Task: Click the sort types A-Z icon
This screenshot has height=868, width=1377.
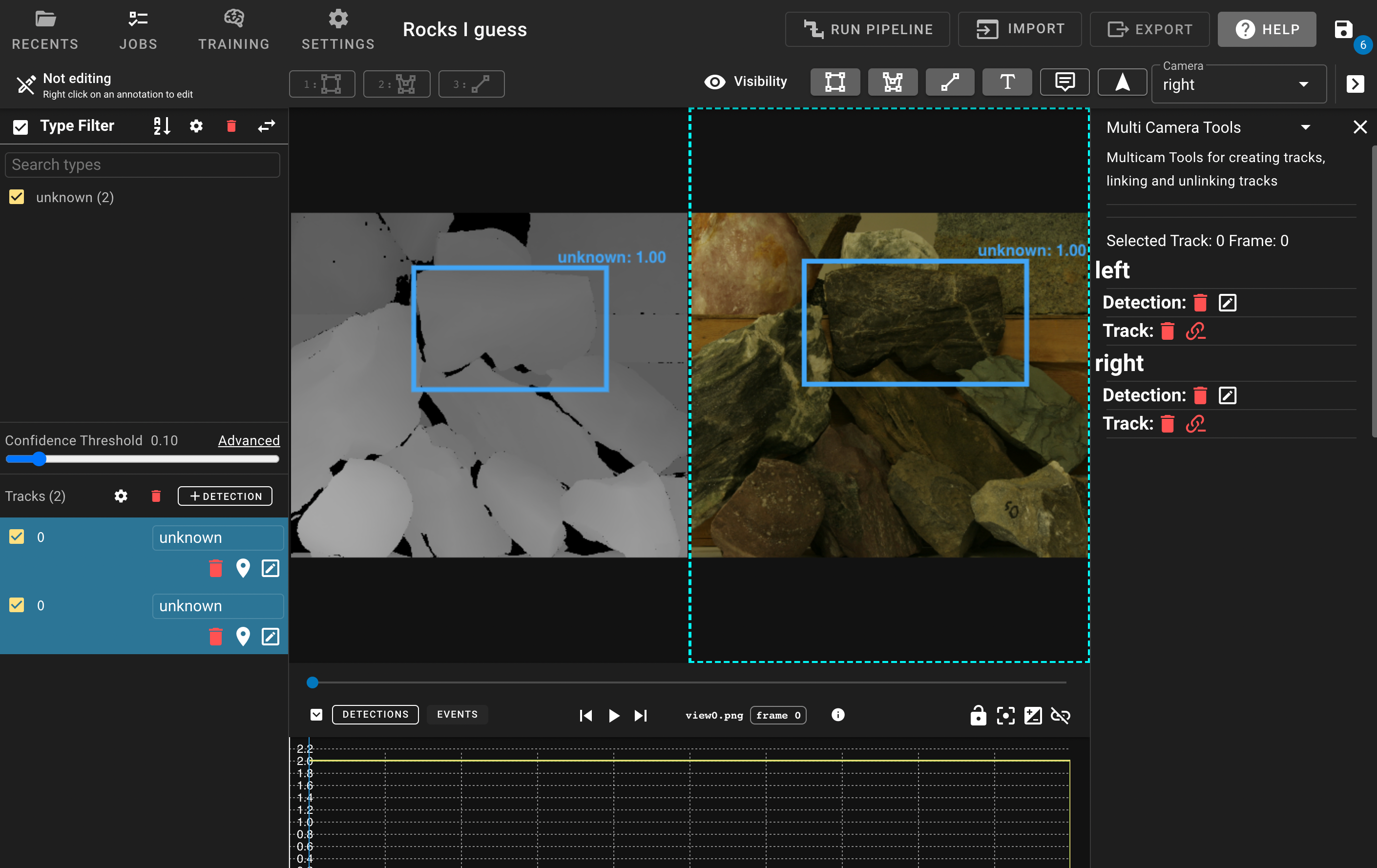Action: (162, 126)
